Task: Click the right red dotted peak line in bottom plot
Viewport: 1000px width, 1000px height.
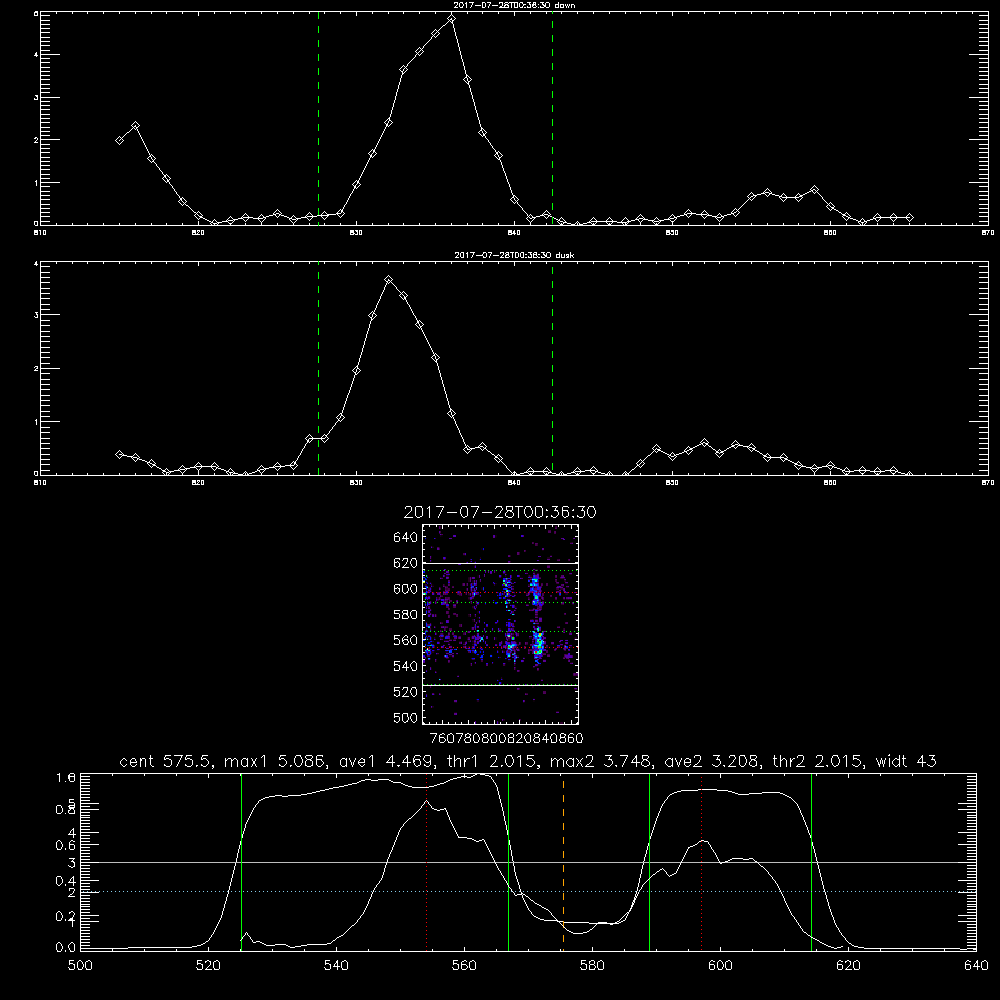Action: pyautogui.click(x=702, y=861)
